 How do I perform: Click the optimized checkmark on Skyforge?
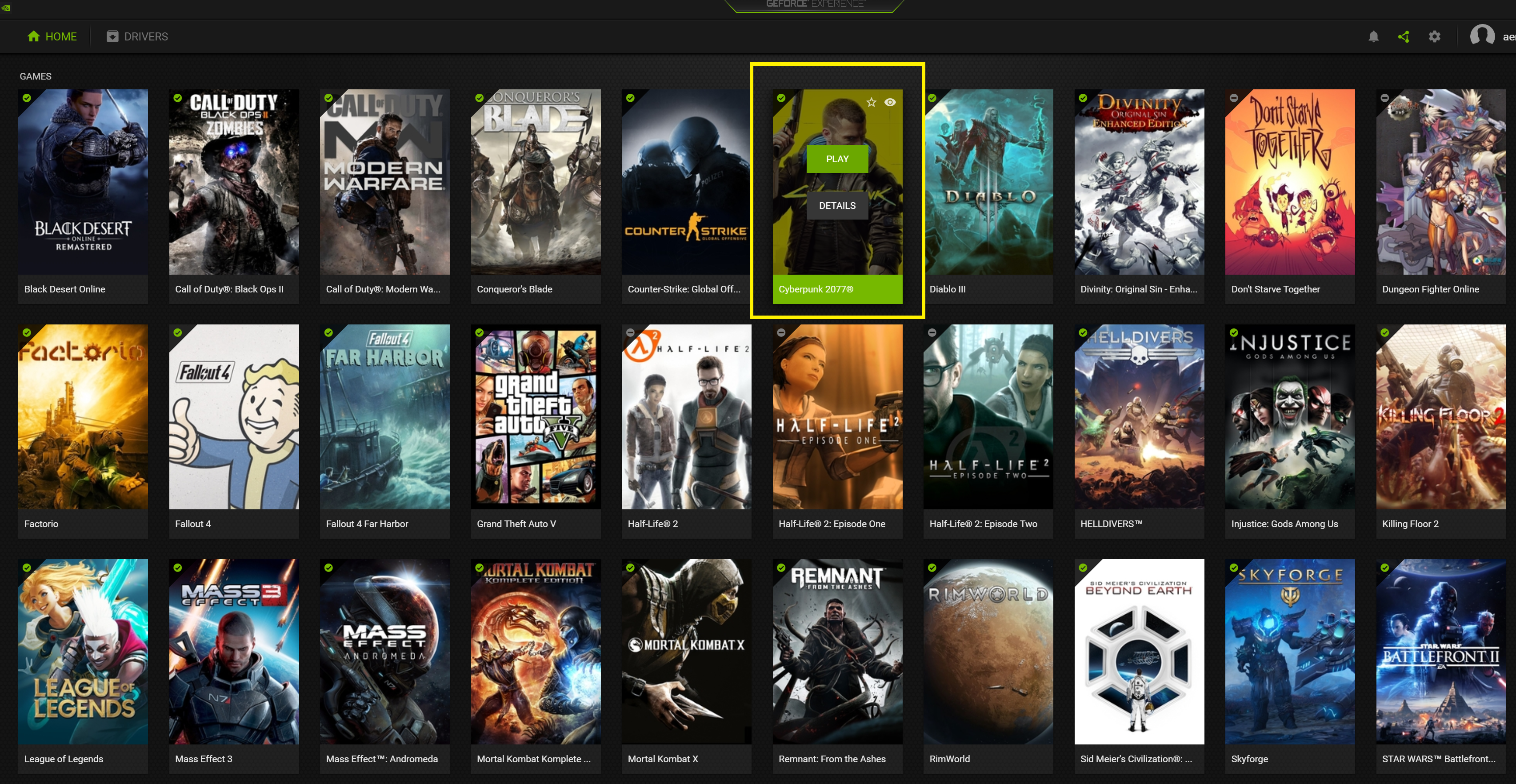tap(1233, 568)
